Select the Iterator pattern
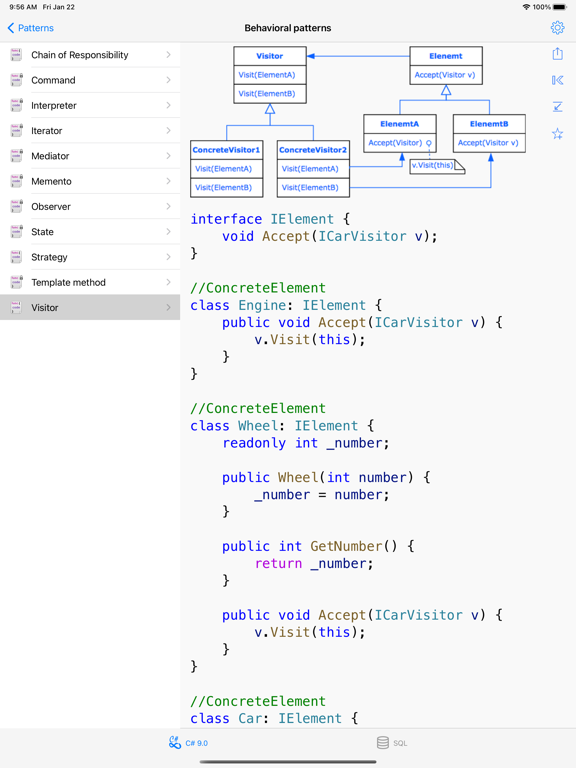 pyautogui.click(x=90, y=131)
